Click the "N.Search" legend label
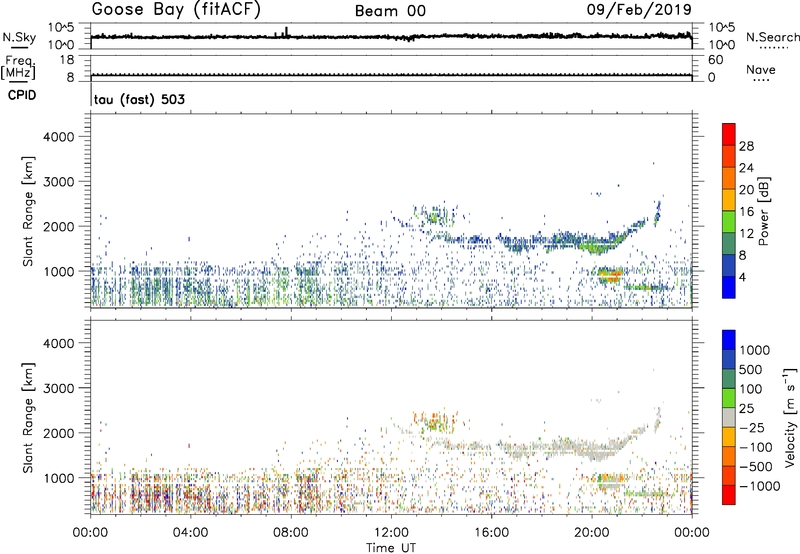 click(772, 37)
